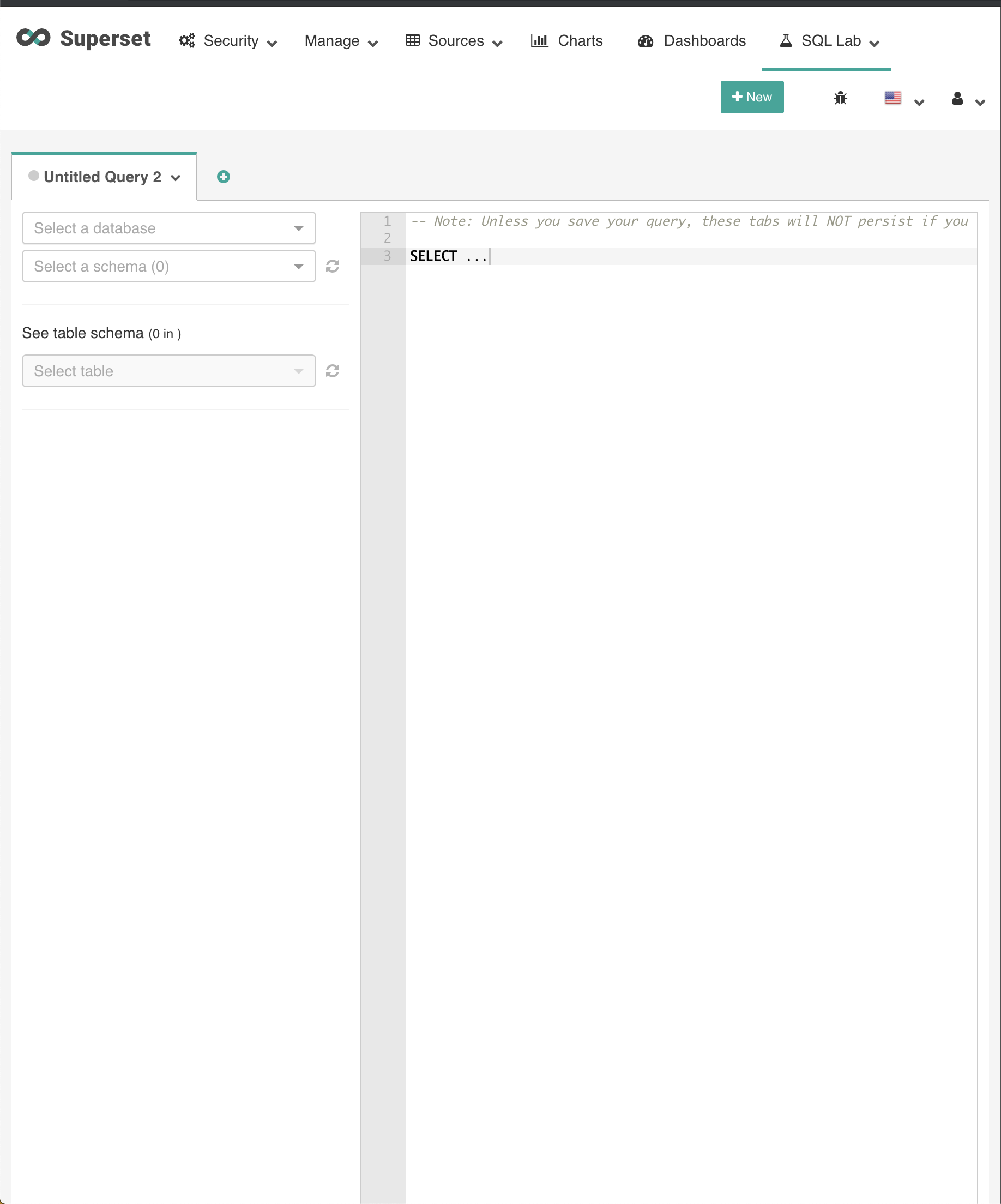Click the Superset infinity logo icon

click(33, 38)
